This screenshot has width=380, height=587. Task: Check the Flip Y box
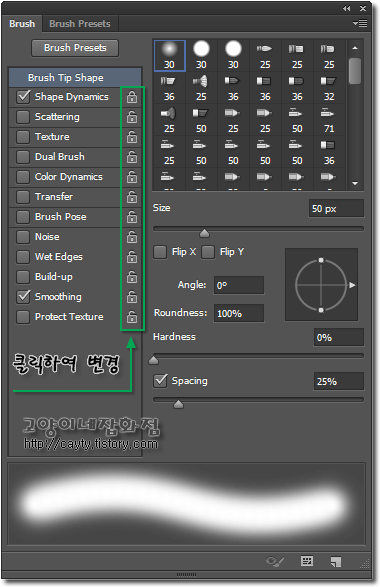click(x=208, y=252)
